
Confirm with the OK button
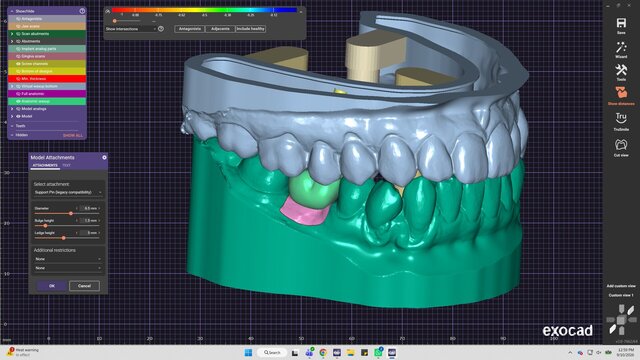click(52, 286)
